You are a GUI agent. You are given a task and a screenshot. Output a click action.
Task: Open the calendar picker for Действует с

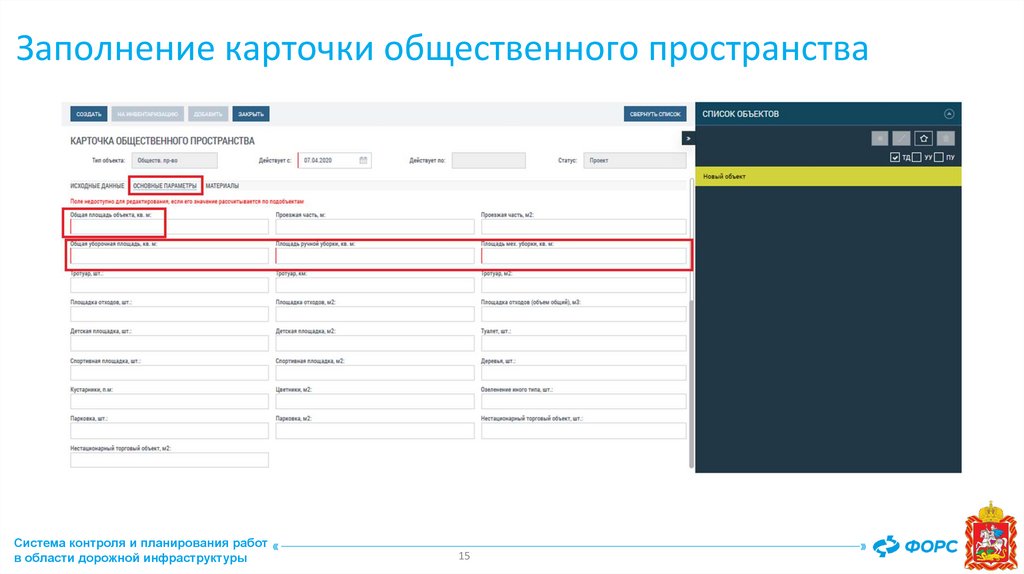pyautogui.click(x=363, y=161)
